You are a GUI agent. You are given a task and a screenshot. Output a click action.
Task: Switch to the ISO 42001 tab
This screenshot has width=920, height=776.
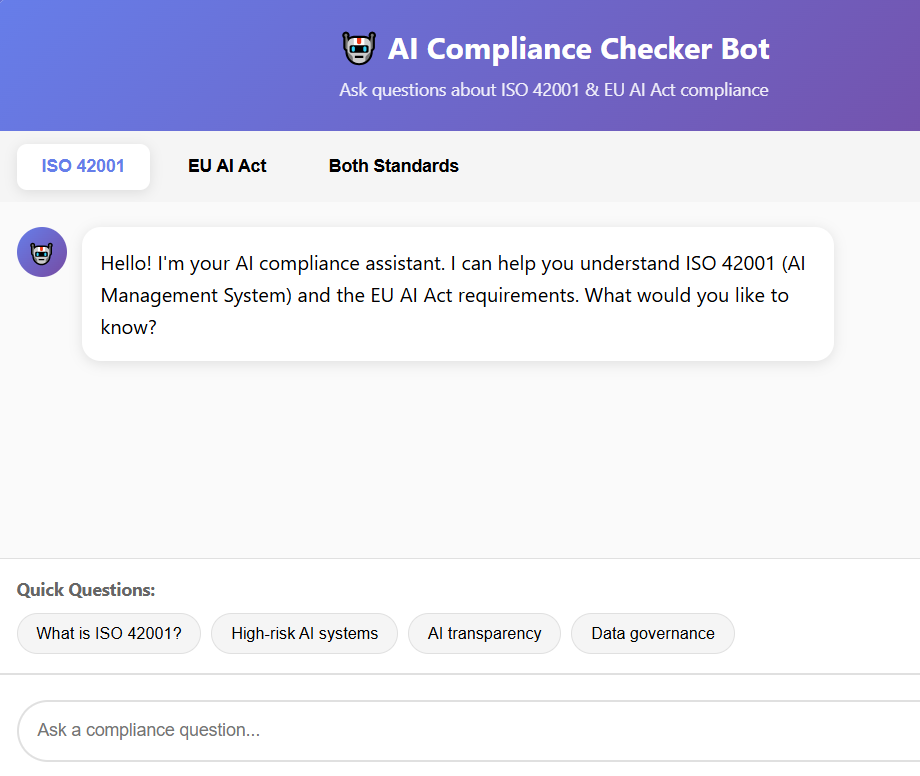coord(83,166)
